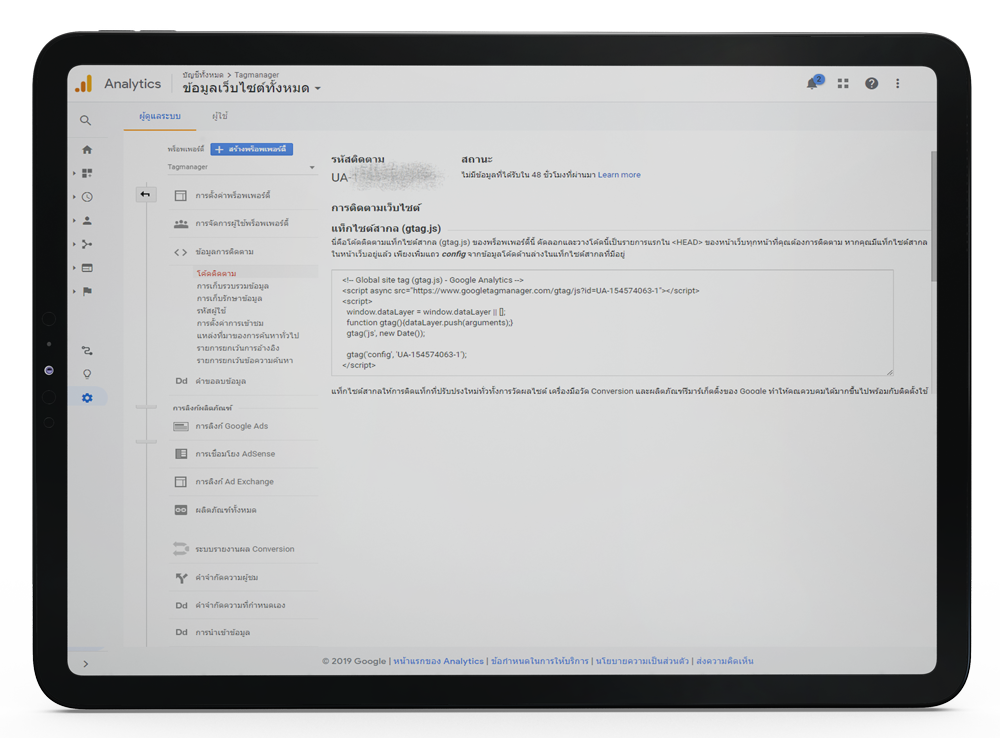The height and width of the screenshot is (738, 1000).
Task: Expand the Realtime section arrow
Action: [x=74, y=197]
